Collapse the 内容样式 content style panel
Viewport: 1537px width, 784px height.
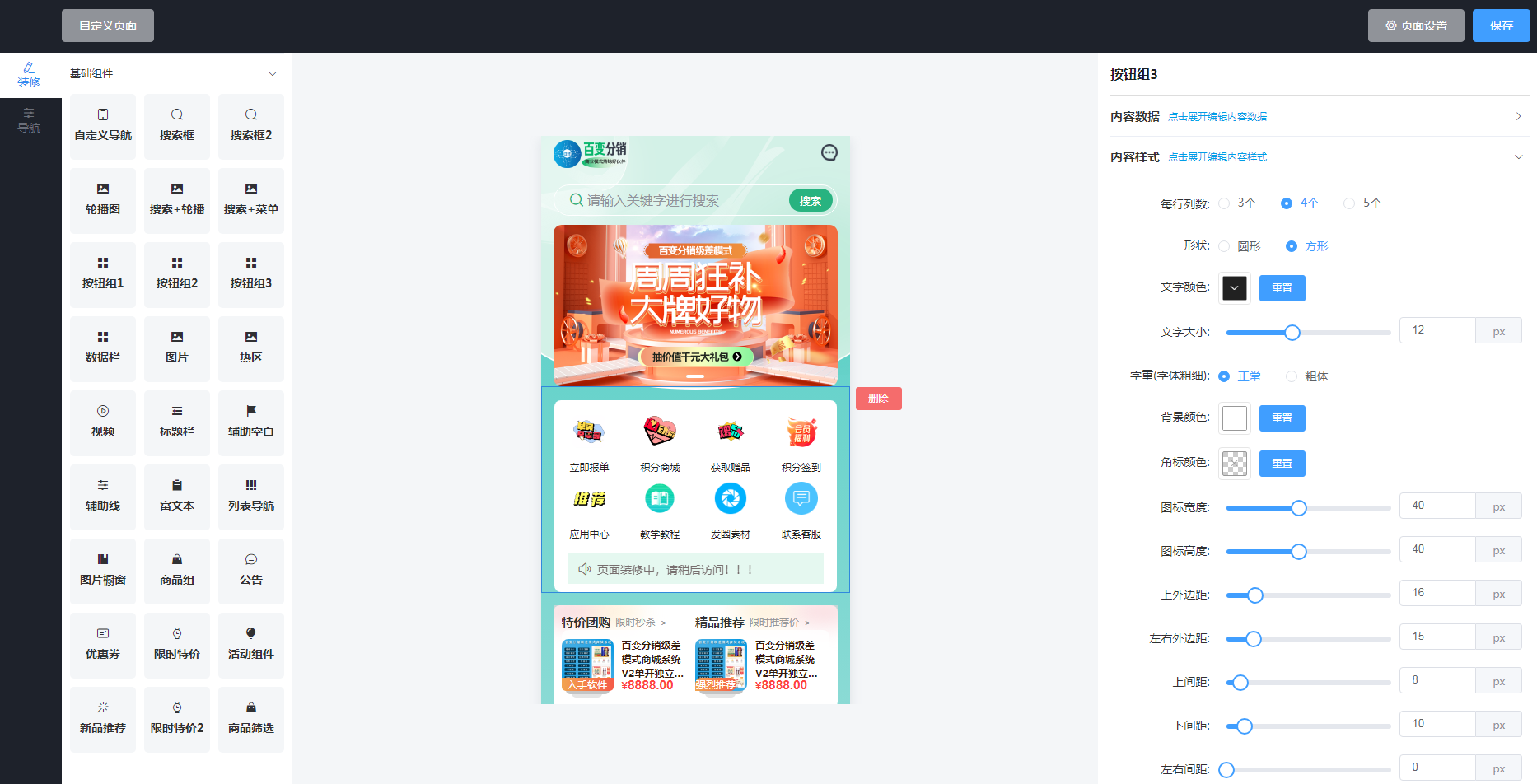(1518, 157)
